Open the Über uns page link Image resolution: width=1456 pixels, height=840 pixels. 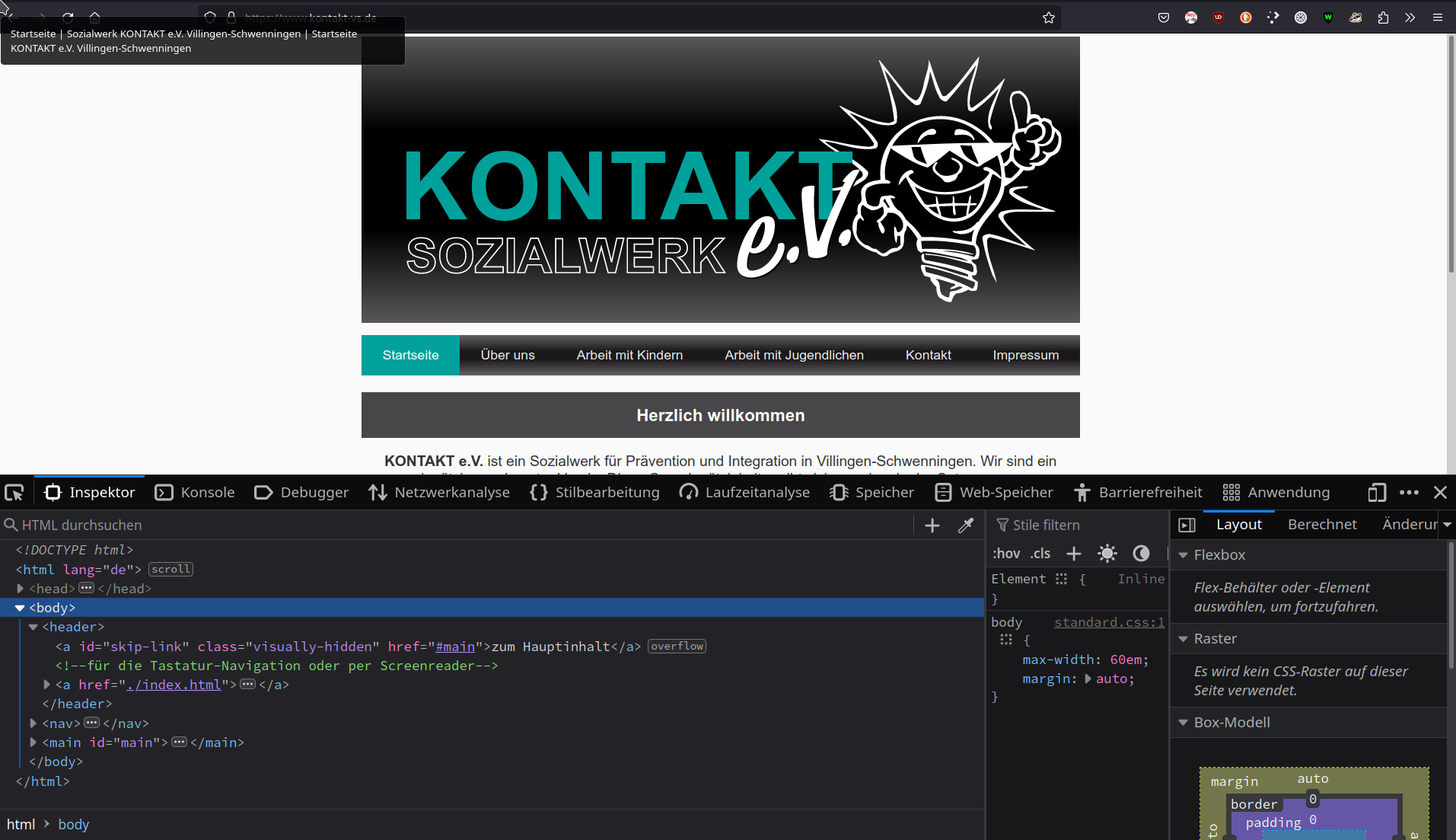click(508, 356)
